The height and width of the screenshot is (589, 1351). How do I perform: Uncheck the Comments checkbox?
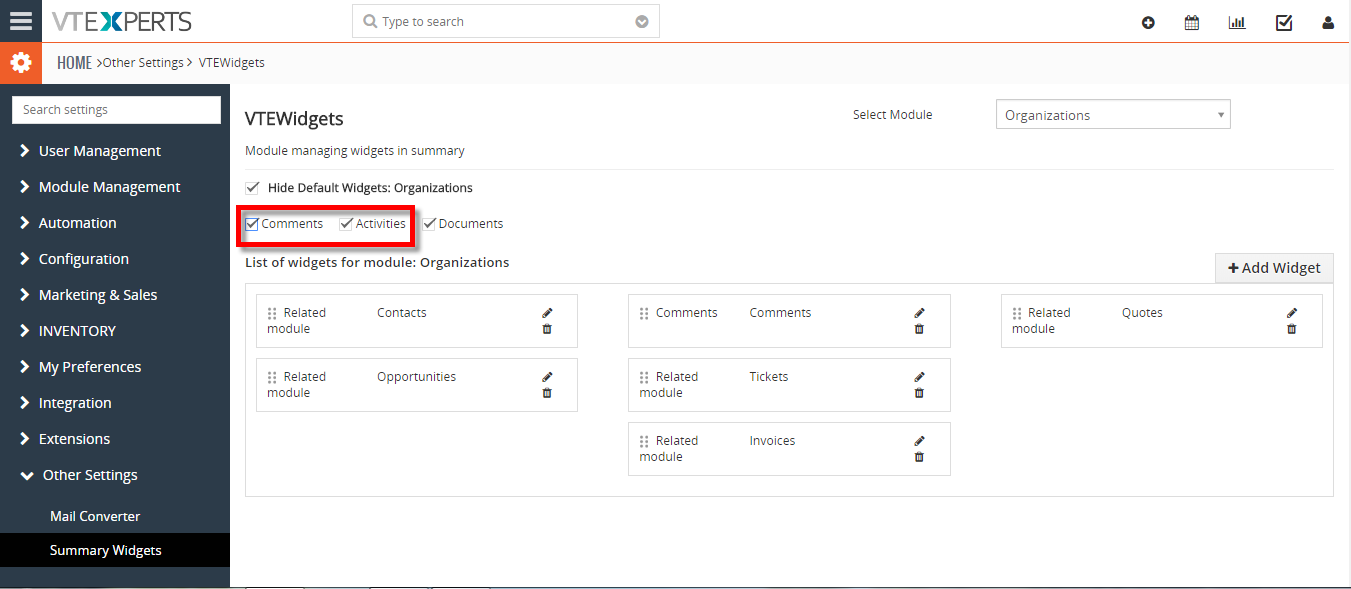pyautogui.click(x=252, y=224)
